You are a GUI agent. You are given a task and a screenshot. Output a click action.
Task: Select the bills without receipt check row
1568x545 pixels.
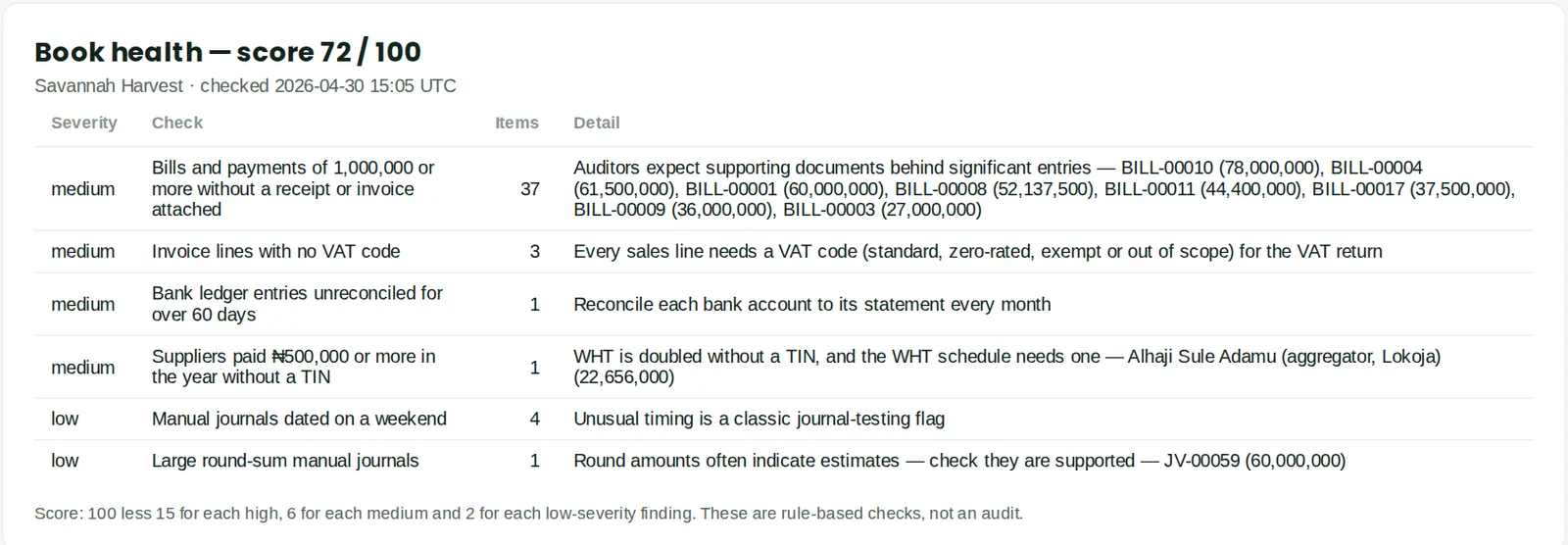click(x=784, y=189)
